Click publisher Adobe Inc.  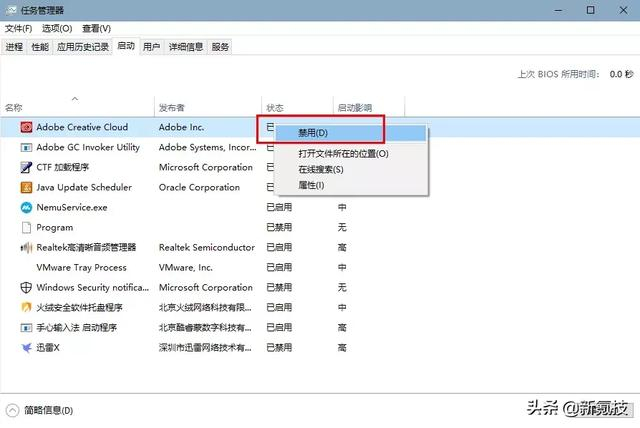[x=181, y=127]
